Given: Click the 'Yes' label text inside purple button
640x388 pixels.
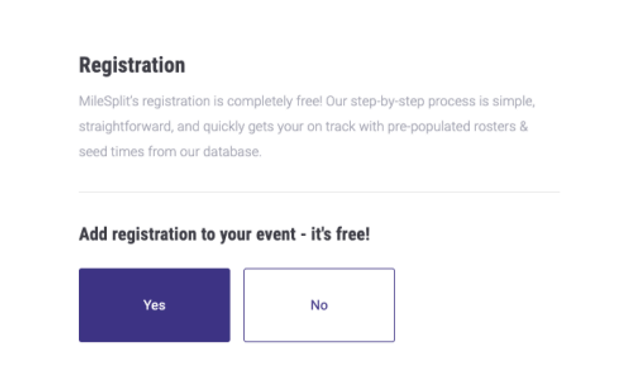Looking at the screenshot, I should [154, 305].
